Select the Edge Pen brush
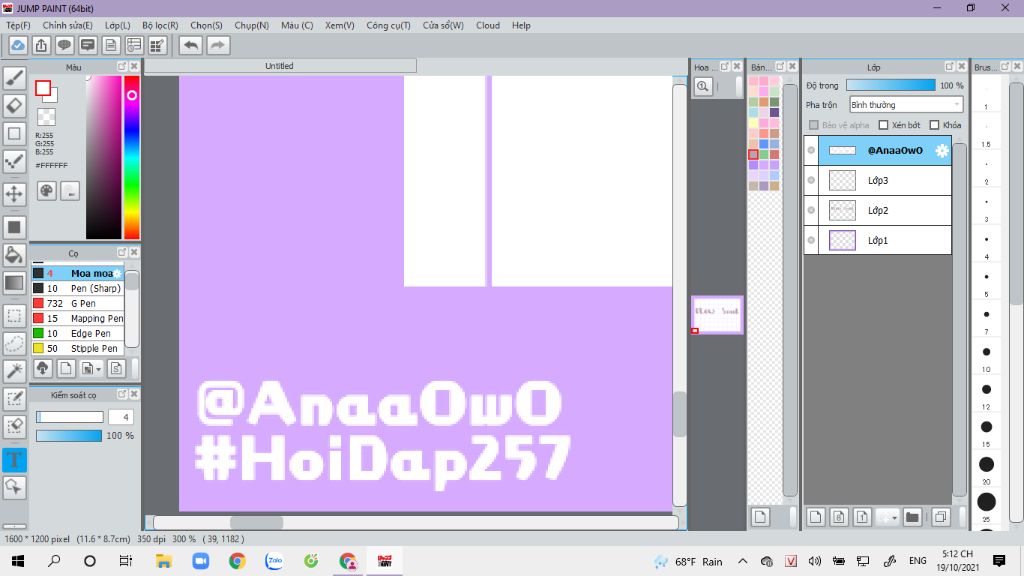Viewport: 1024px width, 576px height. [x=78, y=333]
